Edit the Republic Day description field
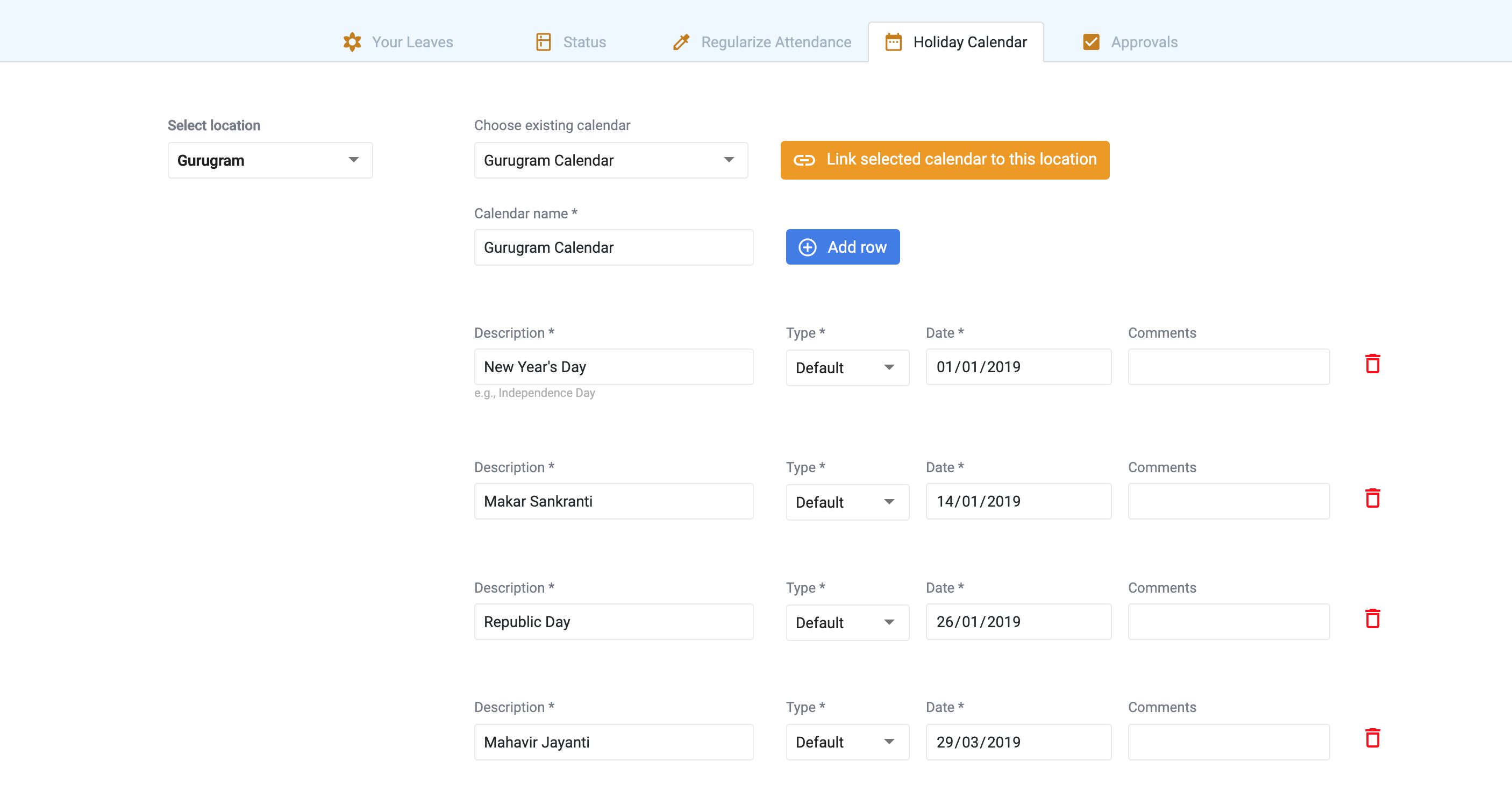 614,622
